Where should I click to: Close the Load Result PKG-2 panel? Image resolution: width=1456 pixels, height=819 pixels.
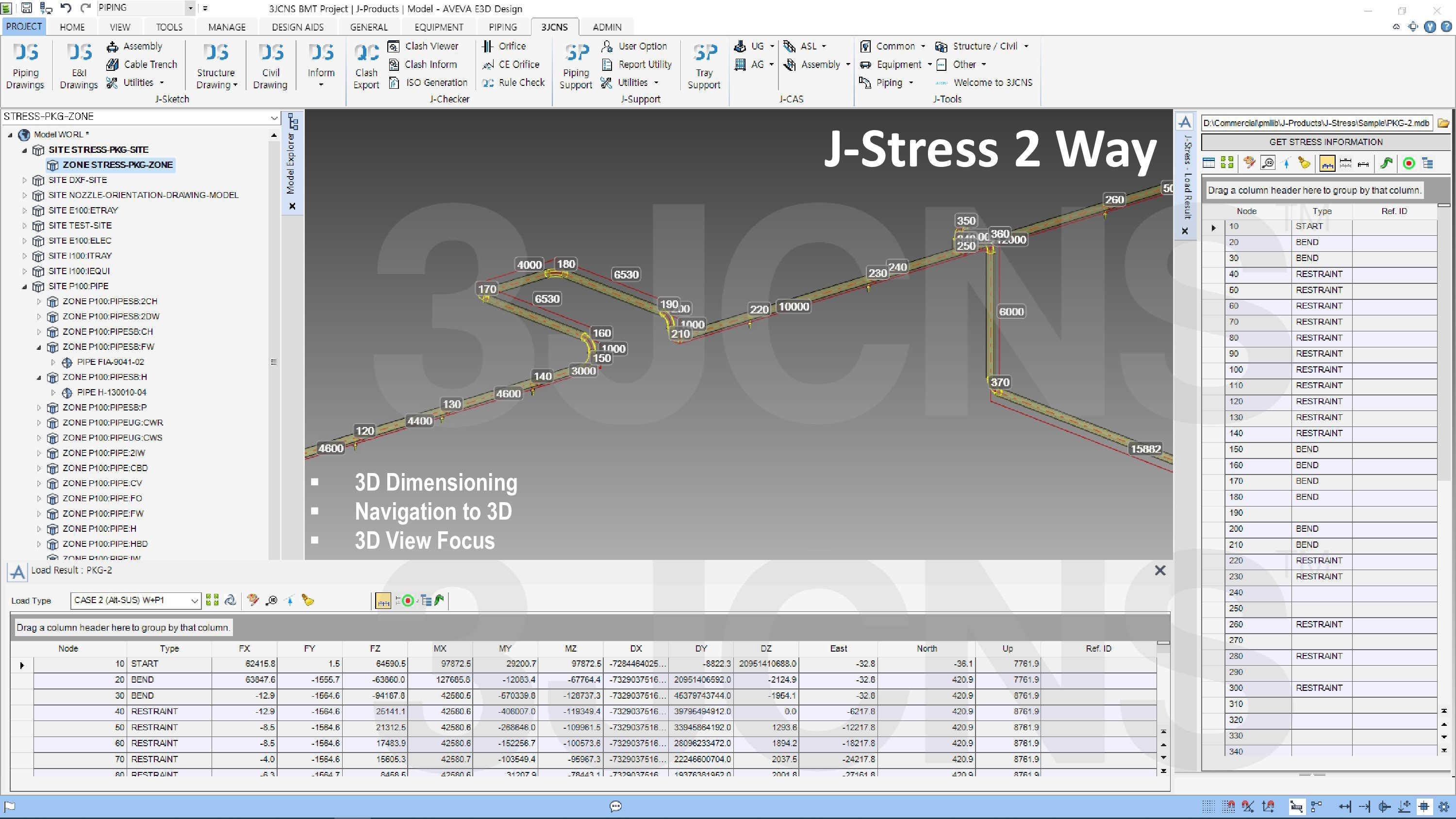[1160, 571]
